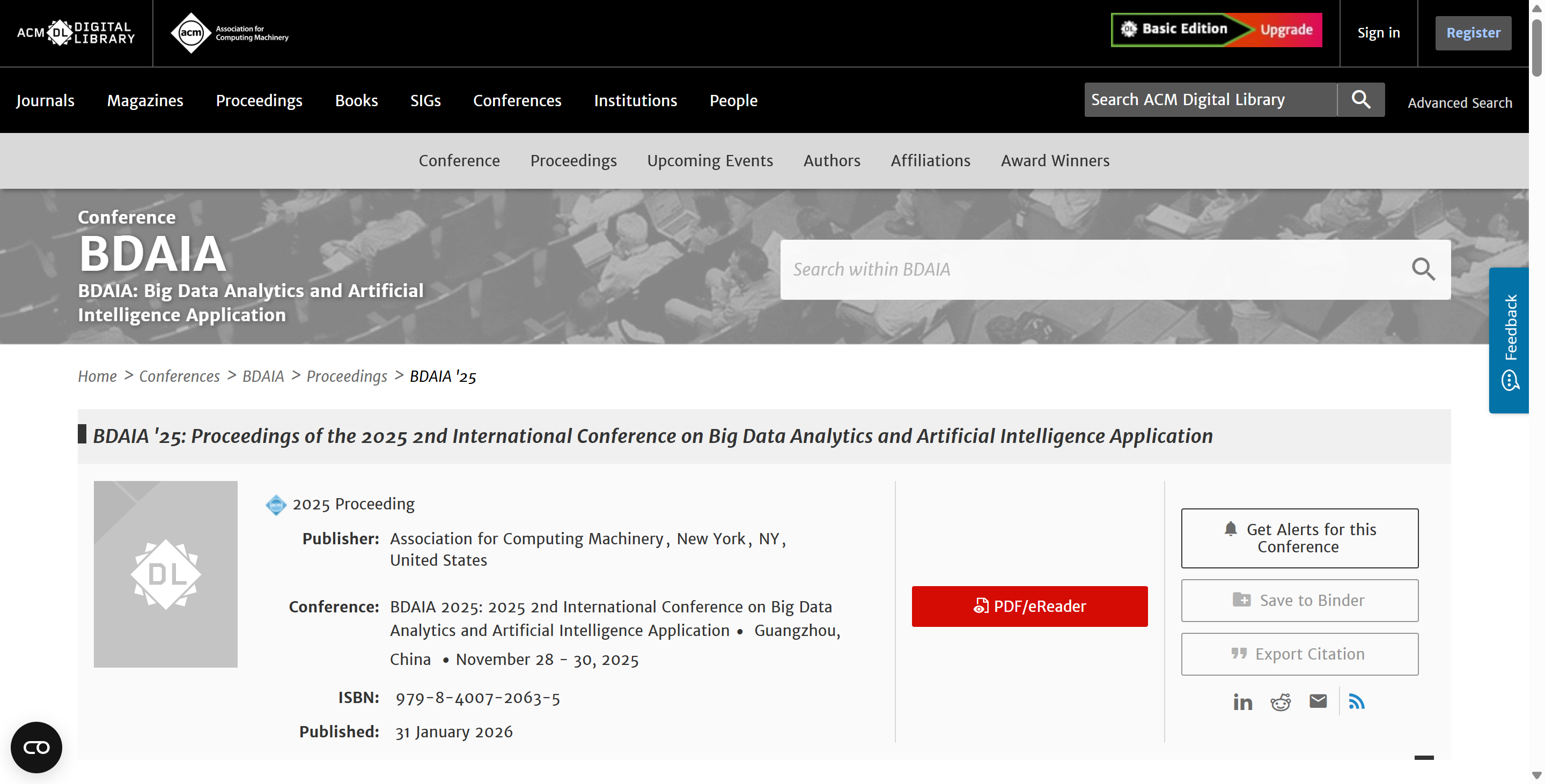1545x784 pixels.
Task: Click Export Citation button
Action: [1299, 654]
